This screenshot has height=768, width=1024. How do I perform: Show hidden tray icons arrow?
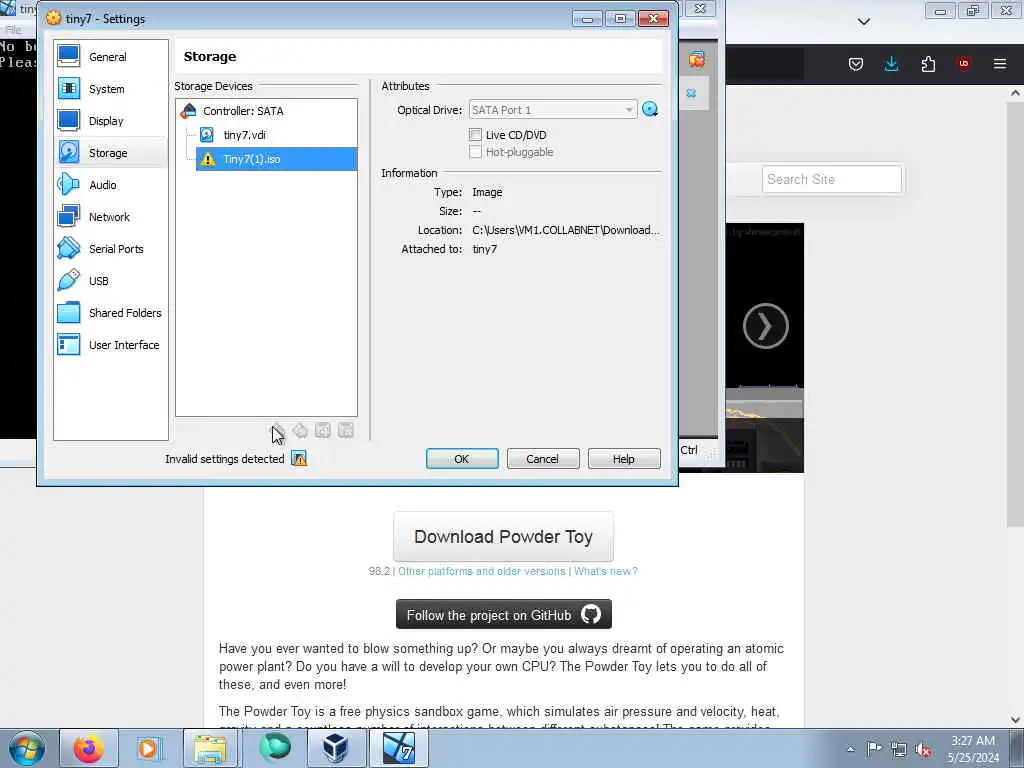(850, 749)
